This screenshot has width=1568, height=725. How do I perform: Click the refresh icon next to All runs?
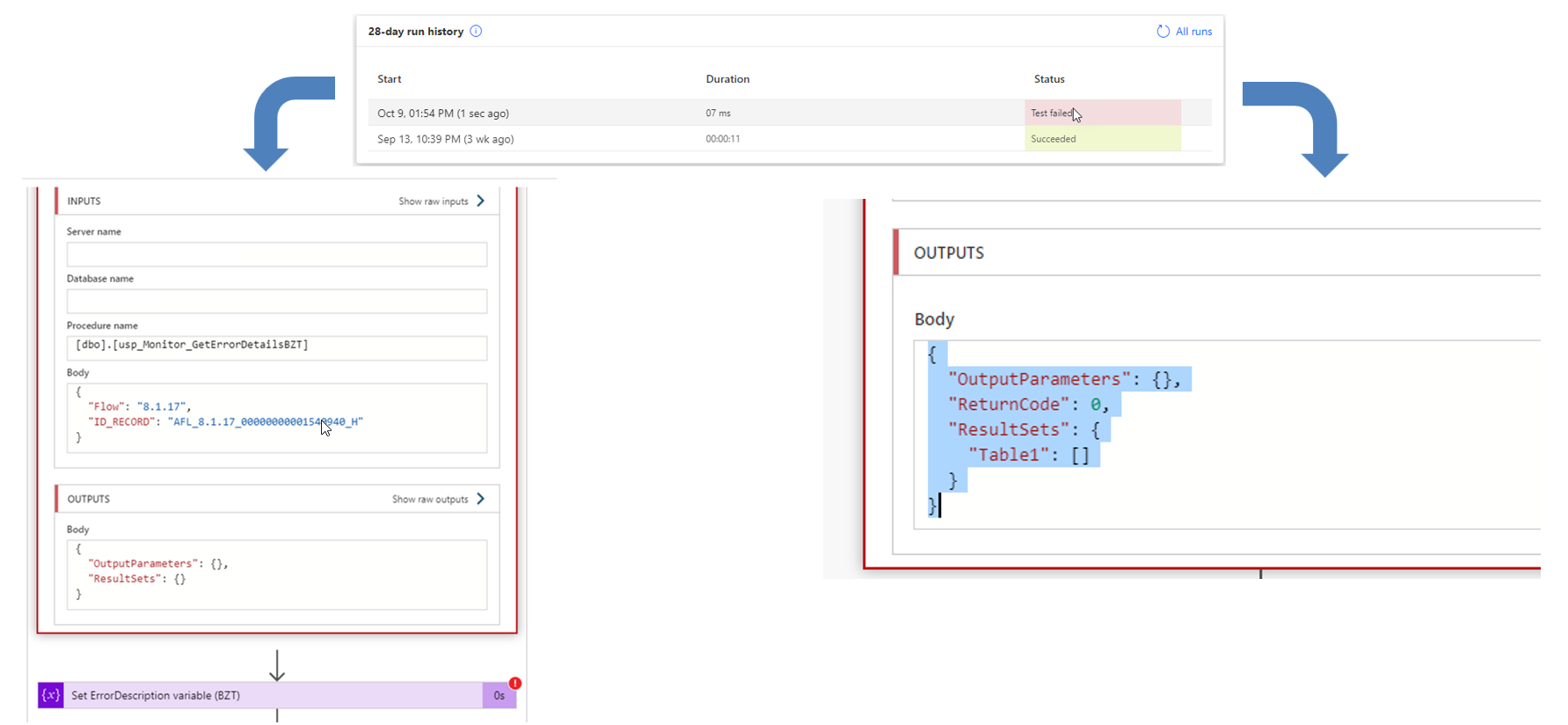pyautogui.click(x=1163, y=31)
